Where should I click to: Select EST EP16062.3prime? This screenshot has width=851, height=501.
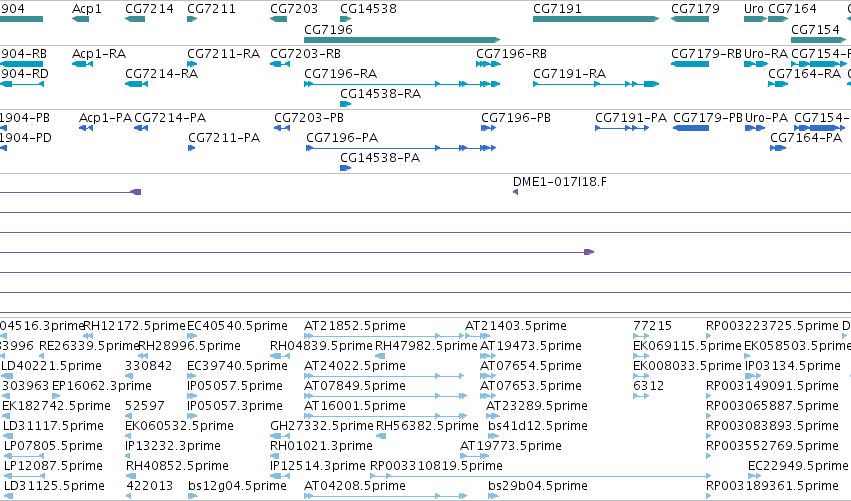(x=101, y=386)
